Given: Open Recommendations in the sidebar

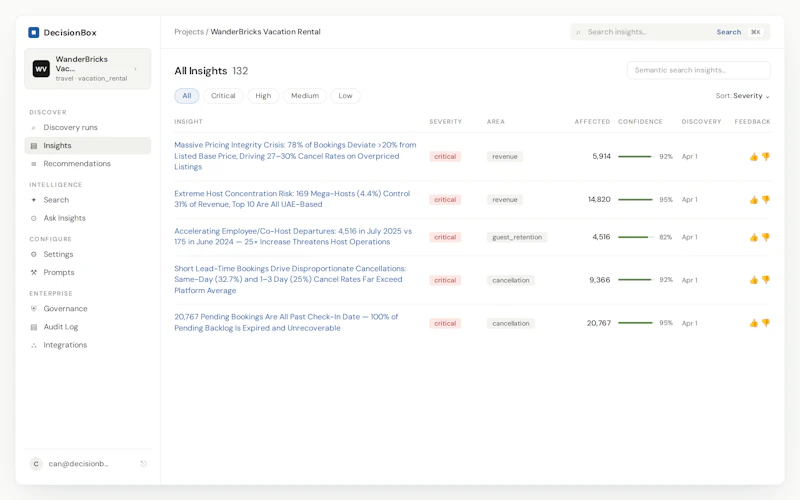Looking at the screenshot, I should click(88, 164).
